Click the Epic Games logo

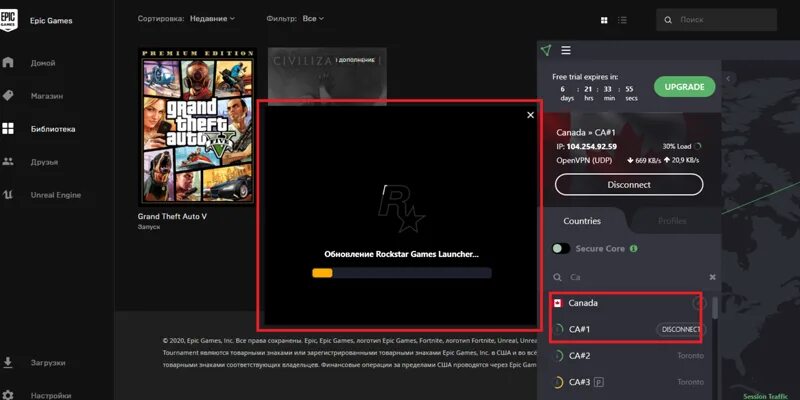tap(8, 19)
